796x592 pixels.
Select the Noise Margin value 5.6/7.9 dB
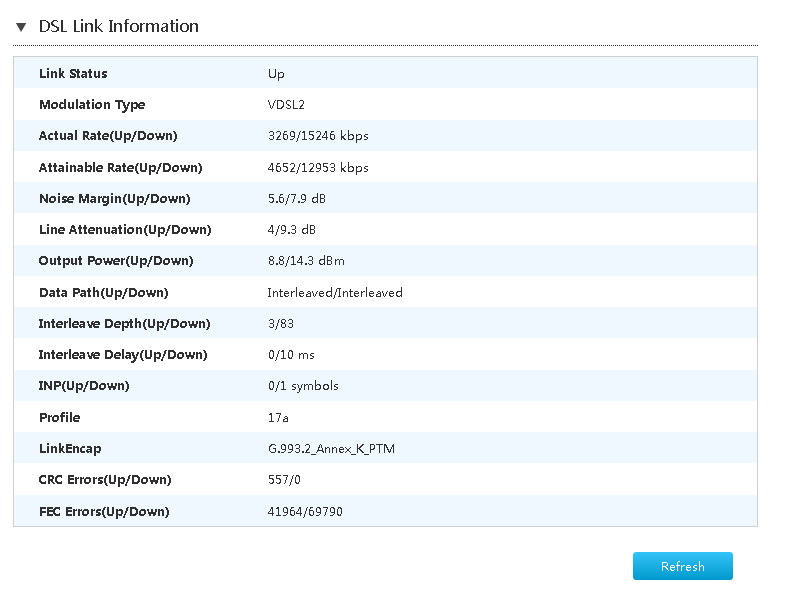(x=296, y=199)
